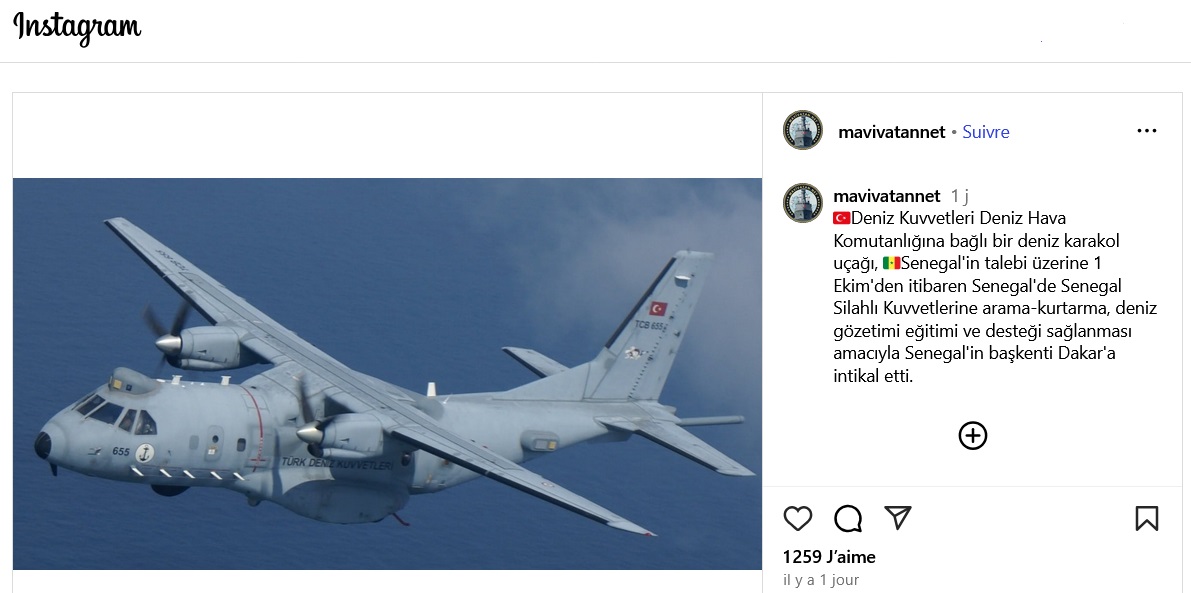Open the three-dot more options menu
This screenshot has height=593, width=1191.
pyautogui.click(x=1146, y=131)
